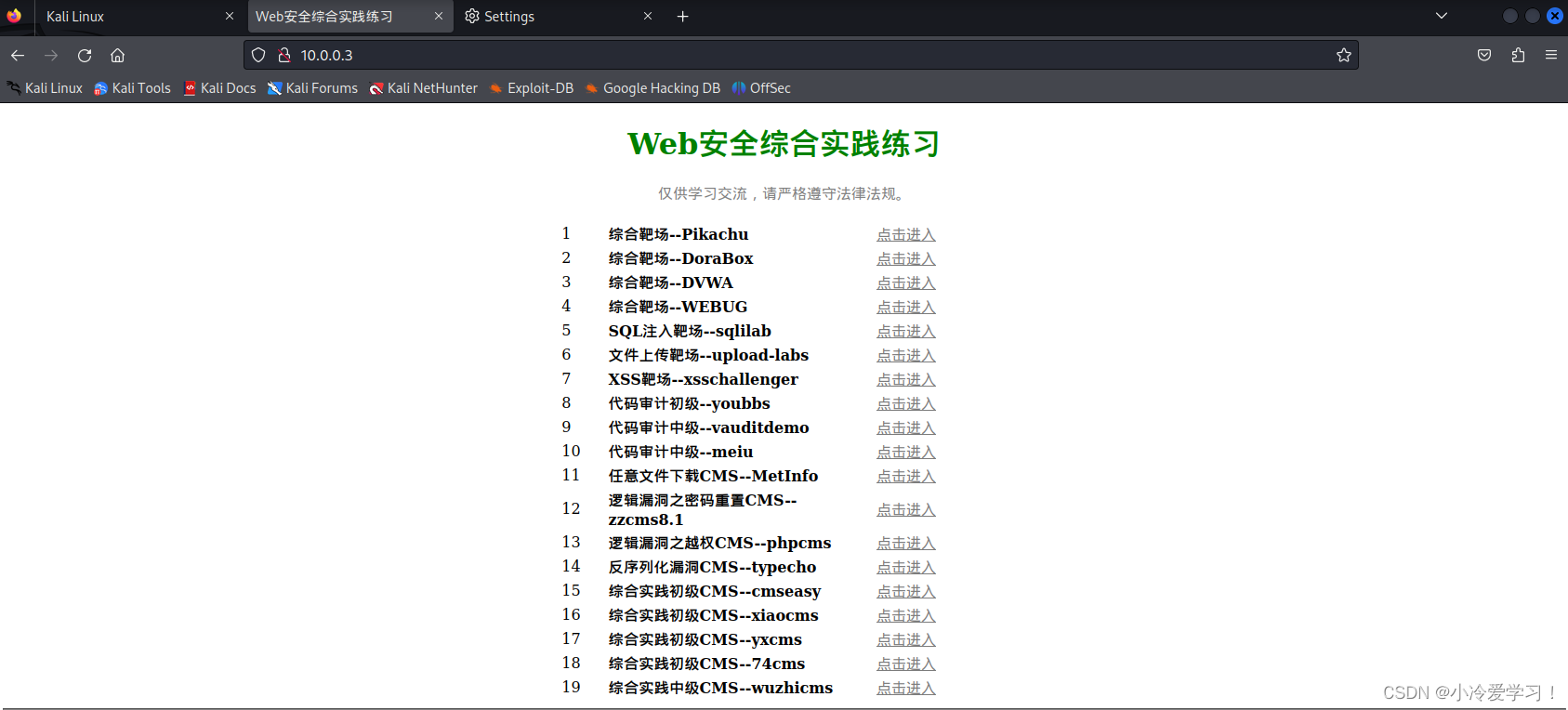The height and width of the screenshot is (710, 1568).
Task: Click the Firefox icon in title bar
Action: point(14,16)
